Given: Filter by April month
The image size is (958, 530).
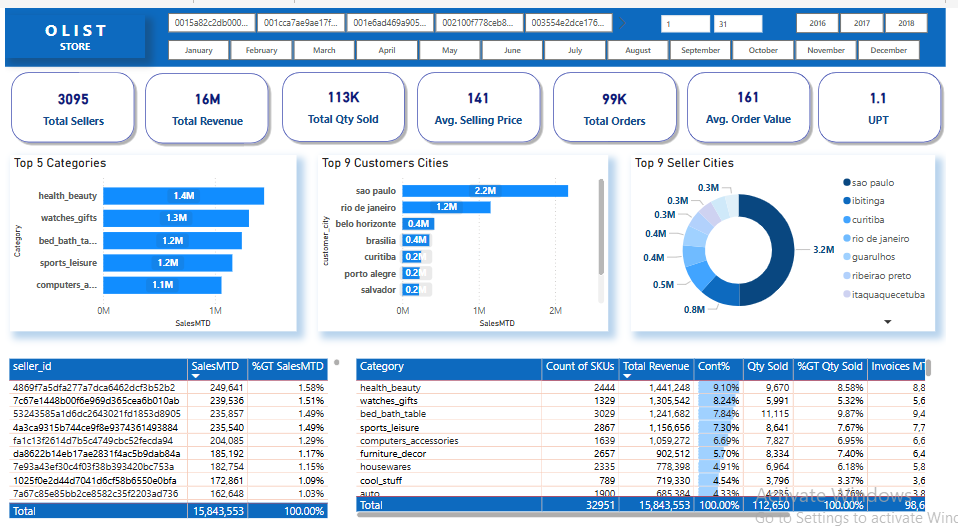Looking at the screenshot, I should [x=387, y=50].
